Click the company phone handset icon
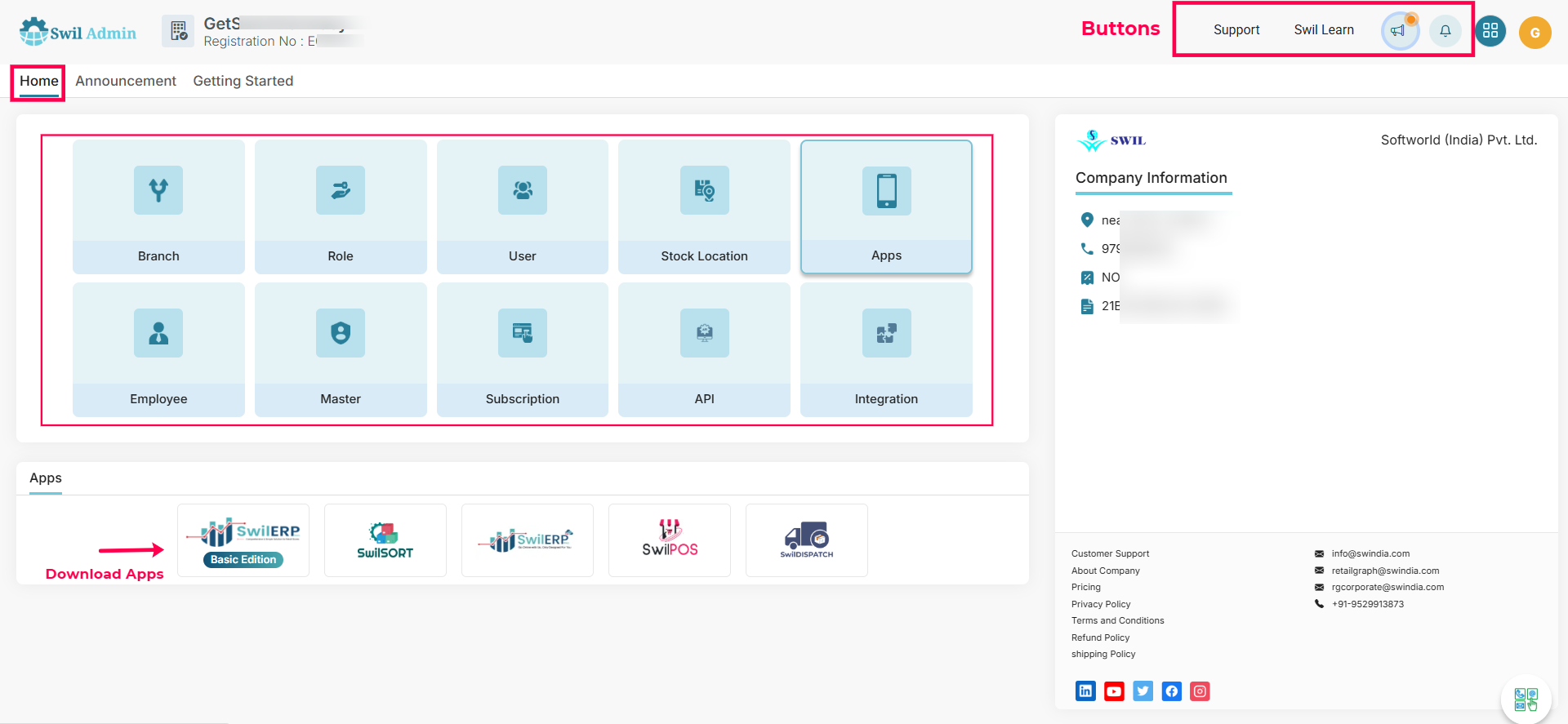1568x724 pixels. coord(1087,248)
